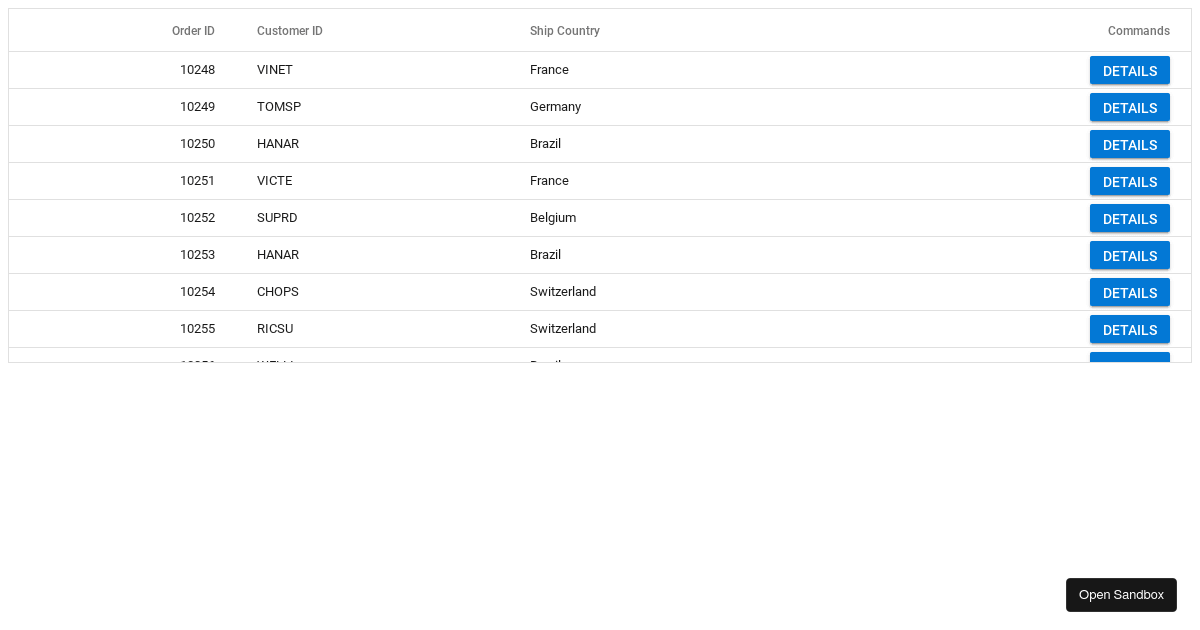The height and width of the screenshot is (630, 1200).
Task: Select order number 10252 in the grid
Action: point(197,218)
